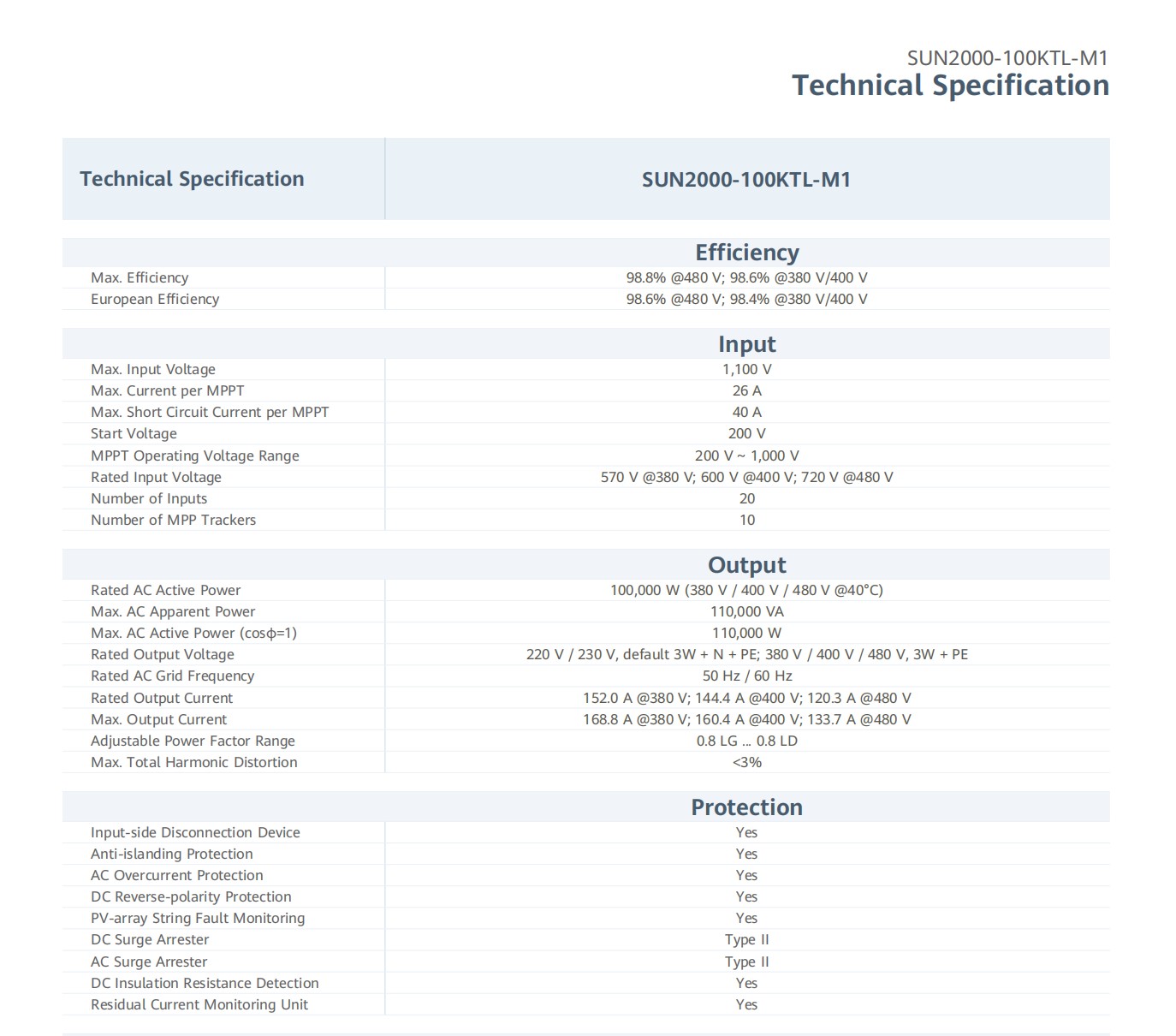Select the 'DC Insulation Resistance Detection' label

coord(205,983)
